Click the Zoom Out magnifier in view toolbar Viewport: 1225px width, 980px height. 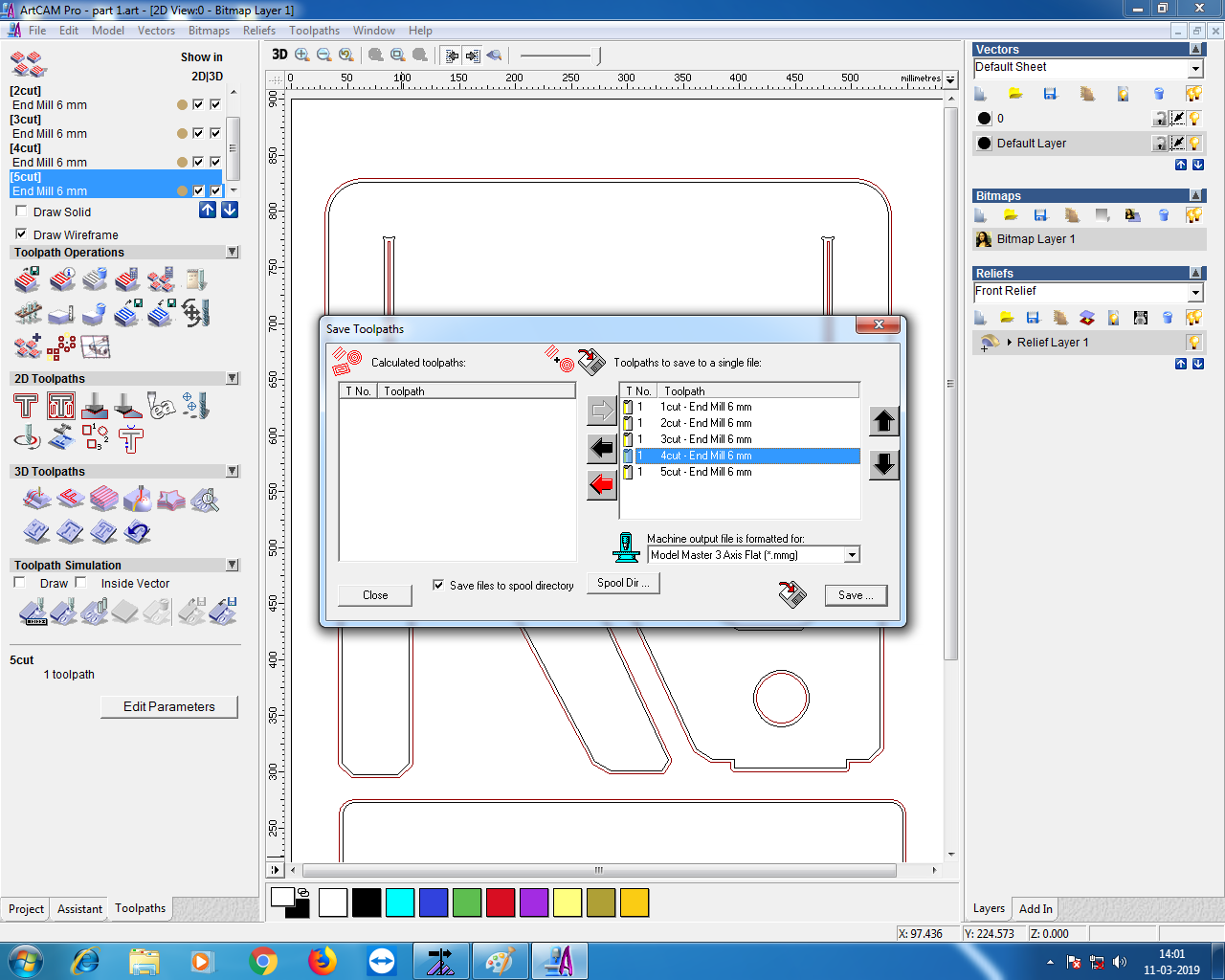(323, 56)
